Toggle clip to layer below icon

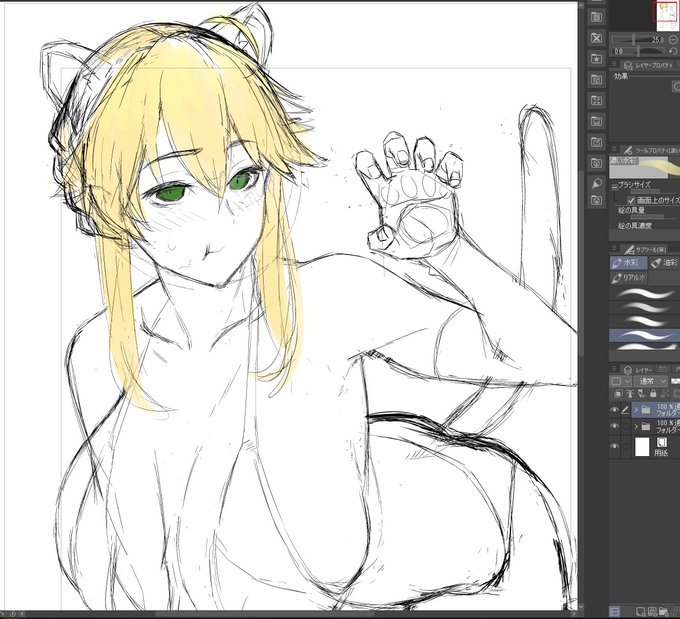point(618,394)
